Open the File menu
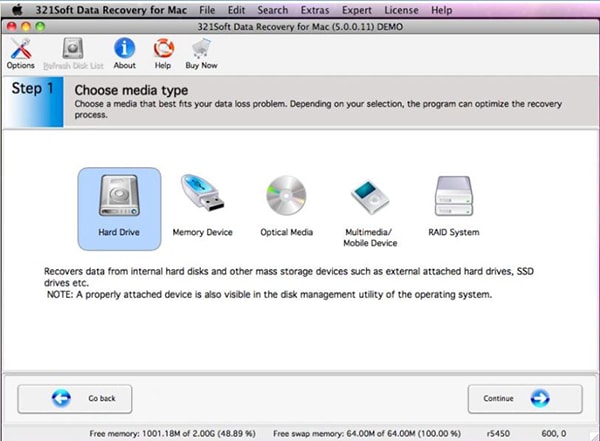This screenshot has height=441, width=600. tap(207, 10)
